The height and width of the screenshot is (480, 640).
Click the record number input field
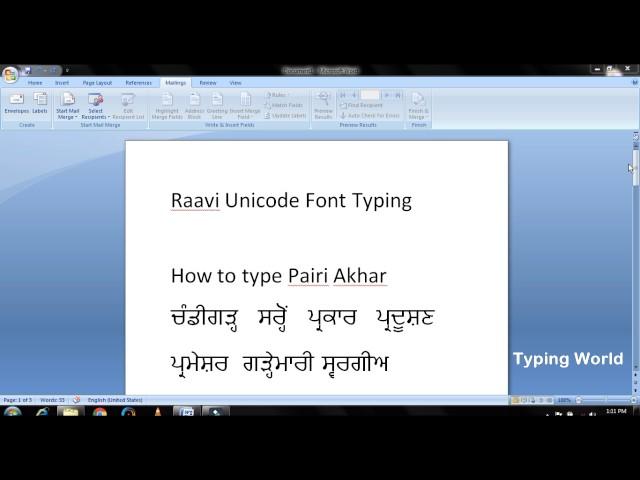pyautogui.click(x=370, y=95)
